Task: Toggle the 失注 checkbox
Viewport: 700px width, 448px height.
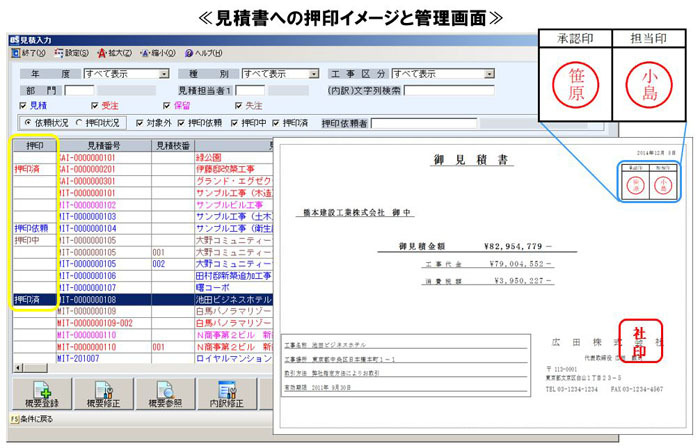Action: coord(238,106)
